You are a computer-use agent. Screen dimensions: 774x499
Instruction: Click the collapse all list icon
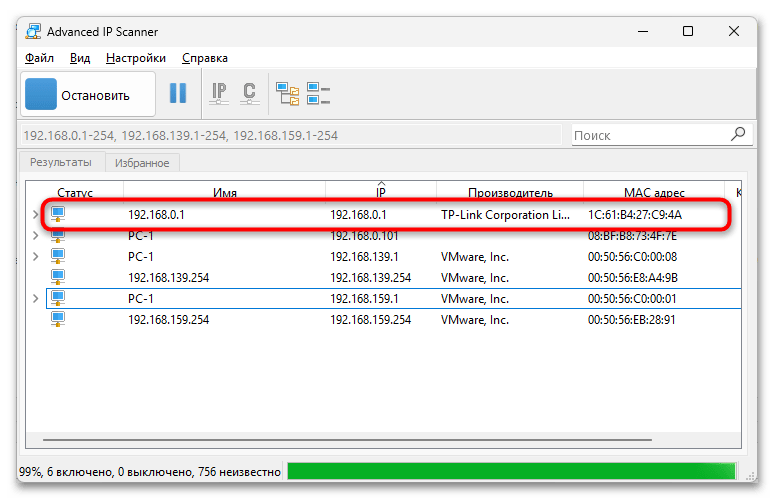tap(318, 93)
